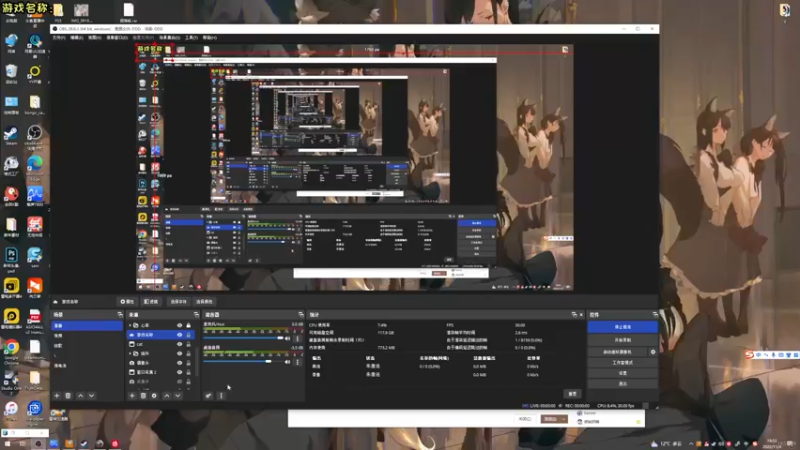Close the Stats dock with X icon
800x450 pixels.
[x=581, y=314]
